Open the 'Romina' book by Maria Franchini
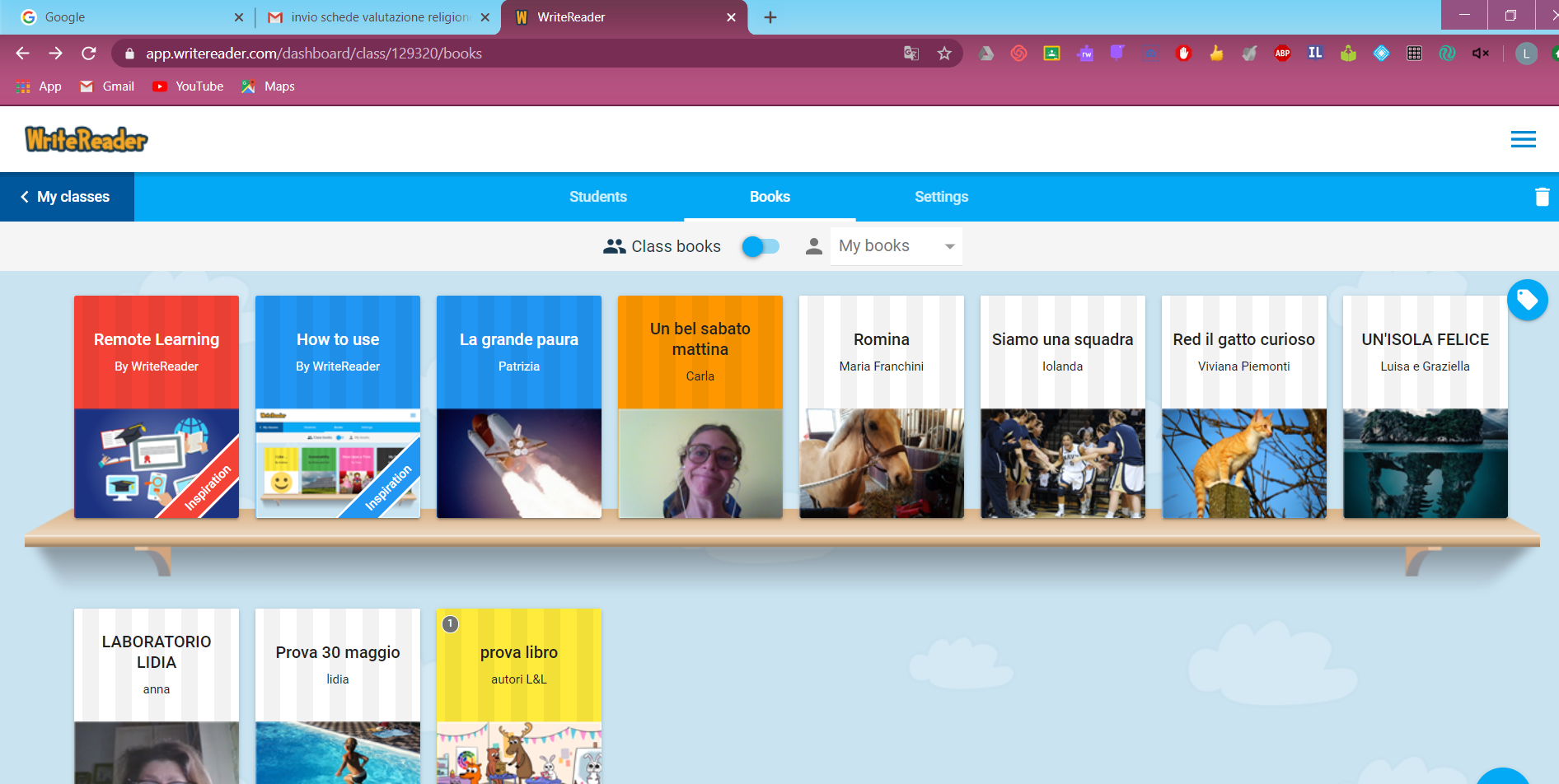The height and width of the screenshot is (784, 1559). (x=882, y=407)
